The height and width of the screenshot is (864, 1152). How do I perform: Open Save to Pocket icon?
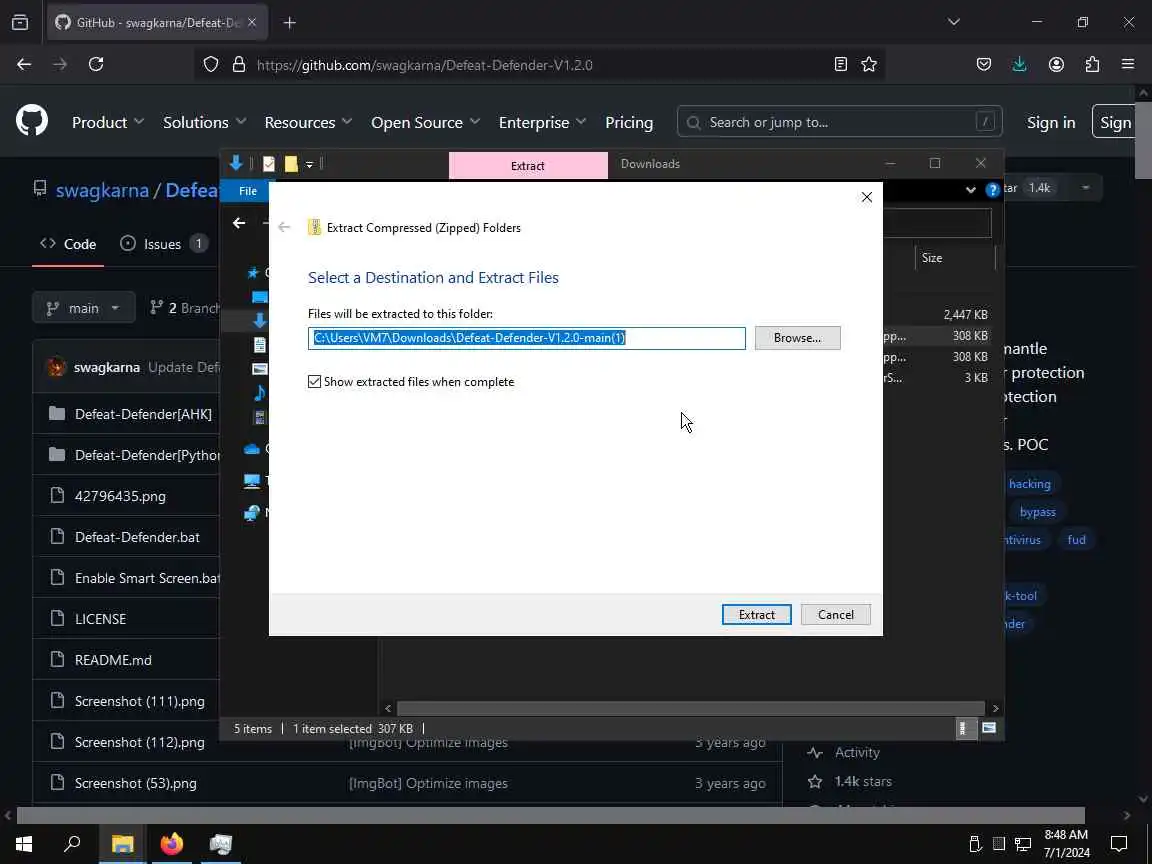(984, 65)
